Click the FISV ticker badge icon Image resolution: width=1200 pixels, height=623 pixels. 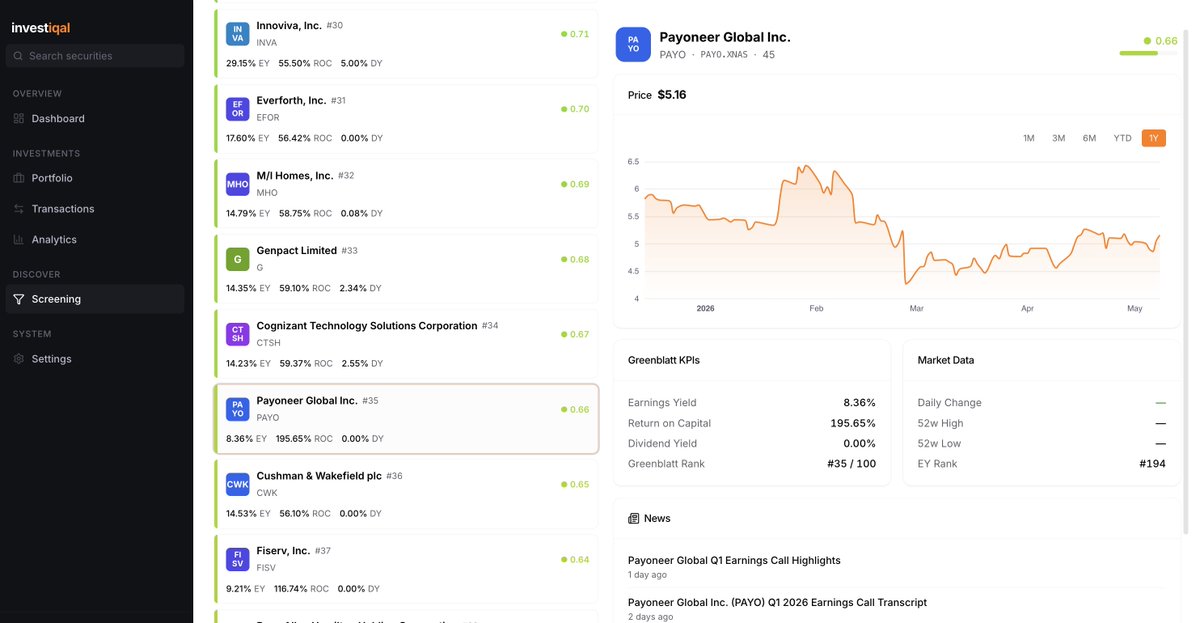point(237,559)
